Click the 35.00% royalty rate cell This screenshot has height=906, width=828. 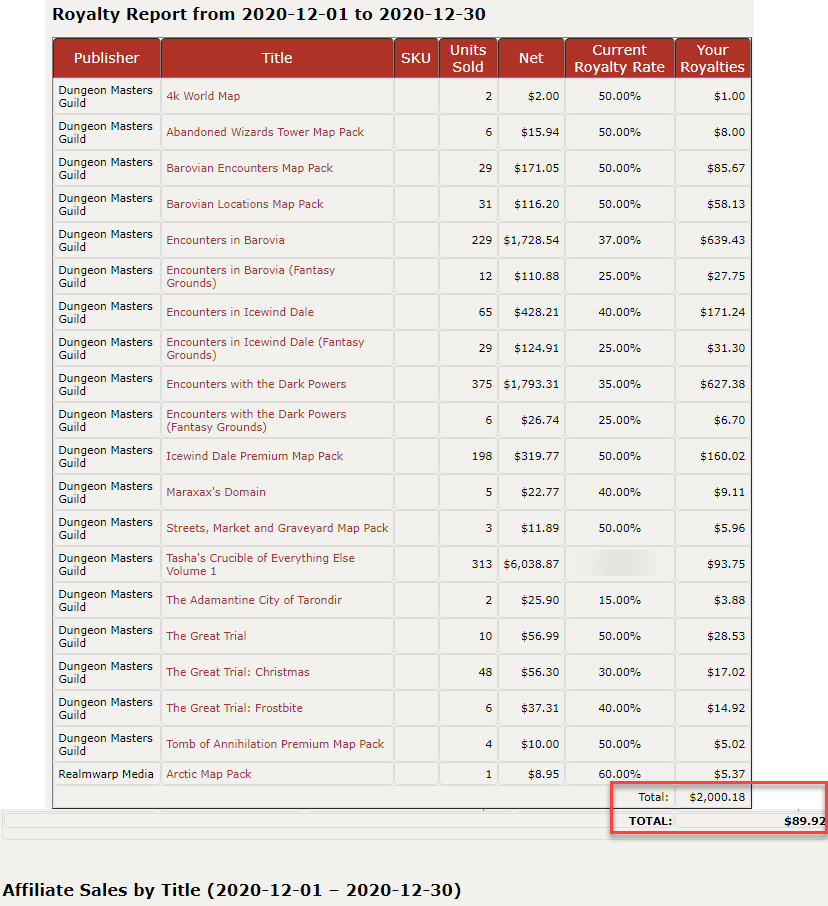[619, 384]
